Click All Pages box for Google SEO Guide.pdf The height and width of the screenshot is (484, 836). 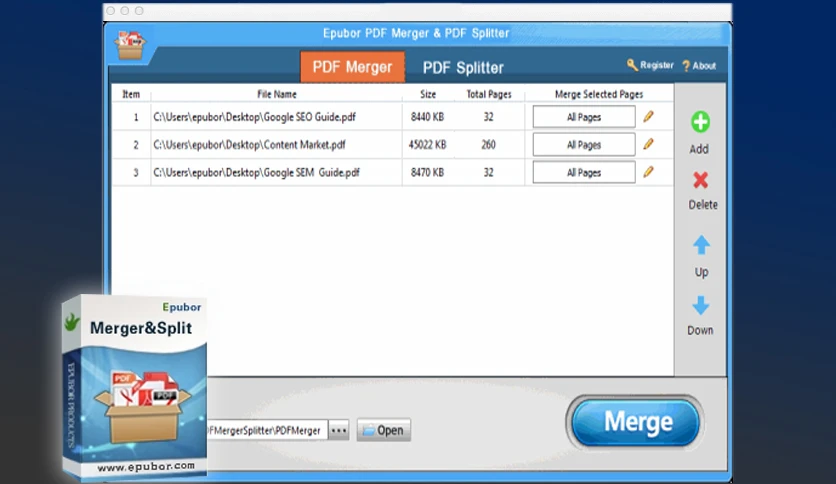click(x=584, y=117)
